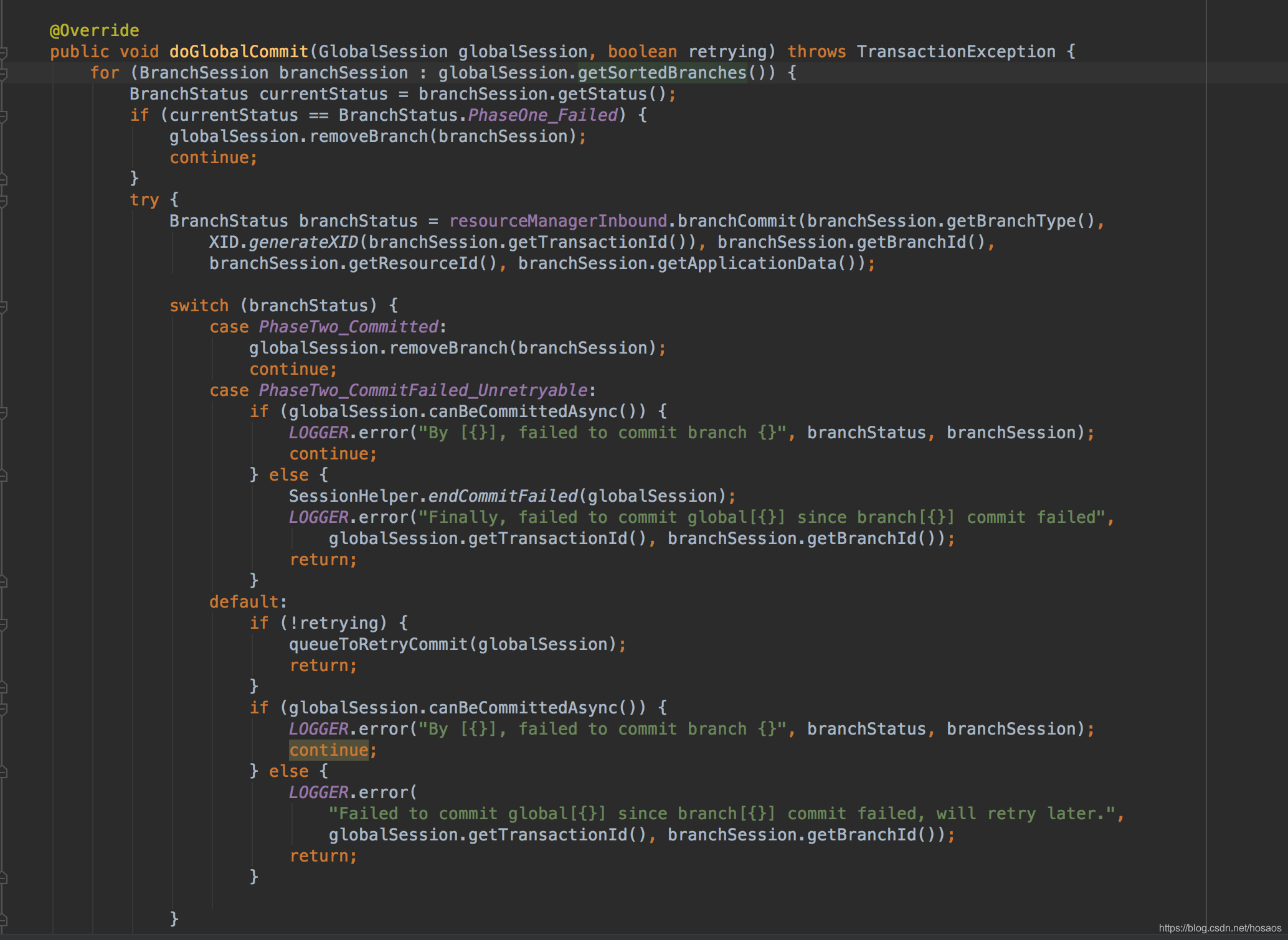Click SessionHelper class name

tap(353, 496)
